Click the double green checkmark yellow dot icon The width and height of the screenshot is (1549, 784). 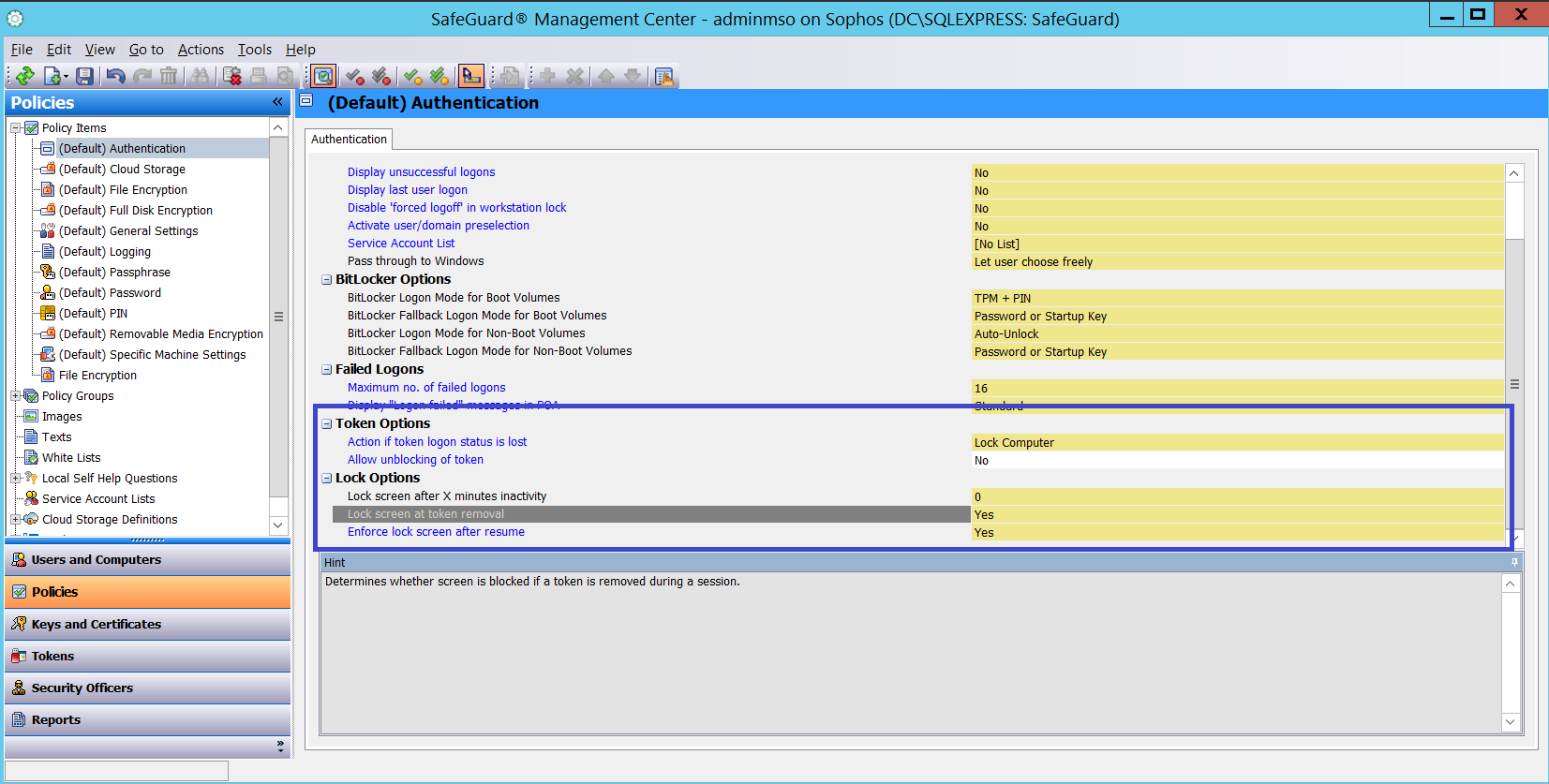pyautogui.click(x=439, y=76)
